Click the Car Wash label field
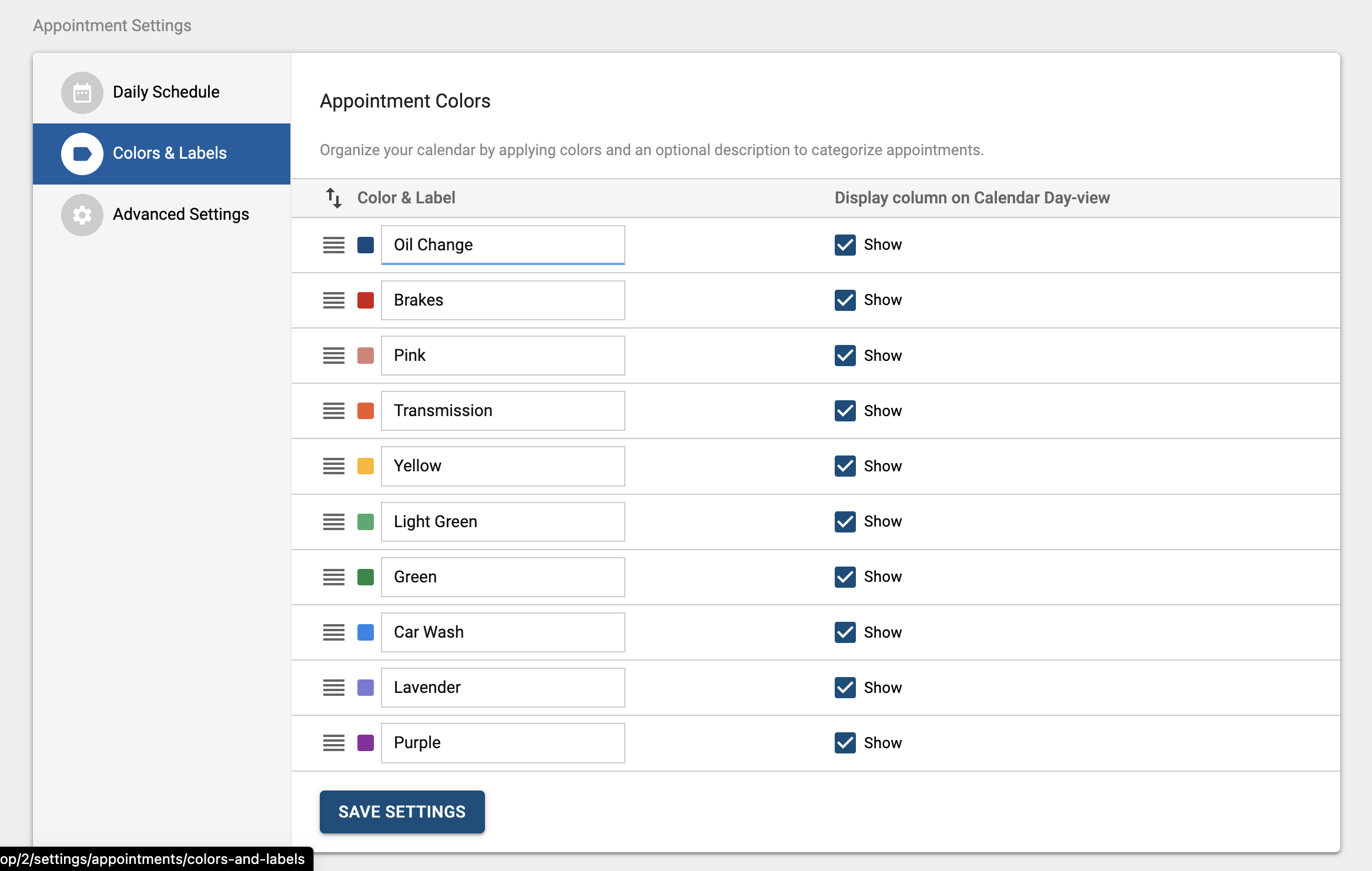The height and width of the screenshot is (871, 1372). [x=503, y=632]
